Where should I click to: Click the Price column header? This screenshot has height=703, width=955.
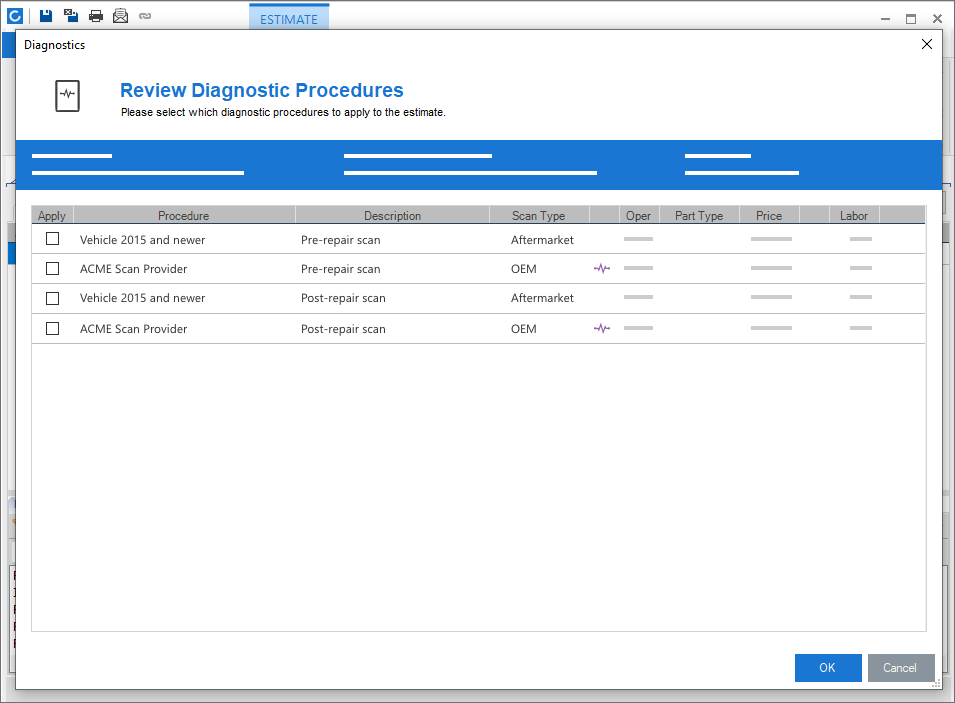click(x=769, y=215)
